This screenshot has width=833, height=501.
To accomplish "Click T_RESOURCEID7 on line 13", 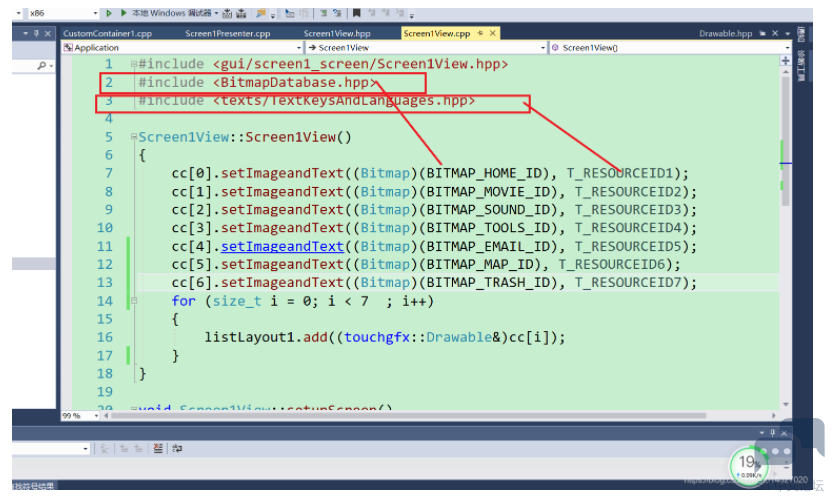I will [x=628, y=282].
